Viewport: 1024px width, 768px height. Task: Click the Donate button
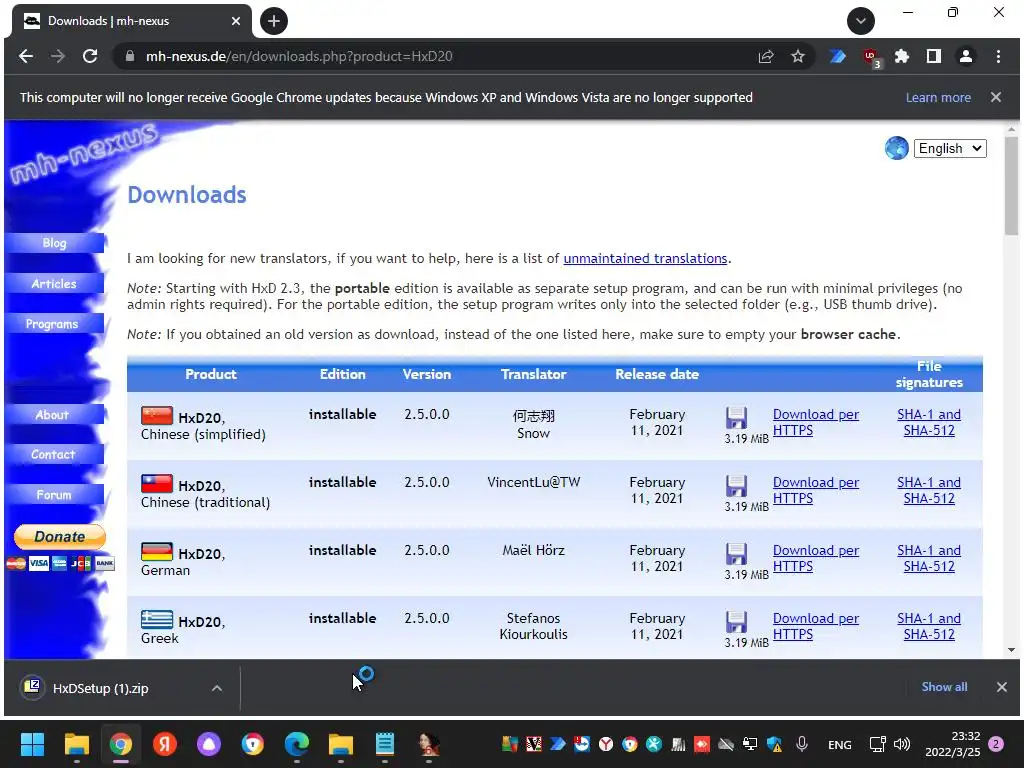point(59,536)
